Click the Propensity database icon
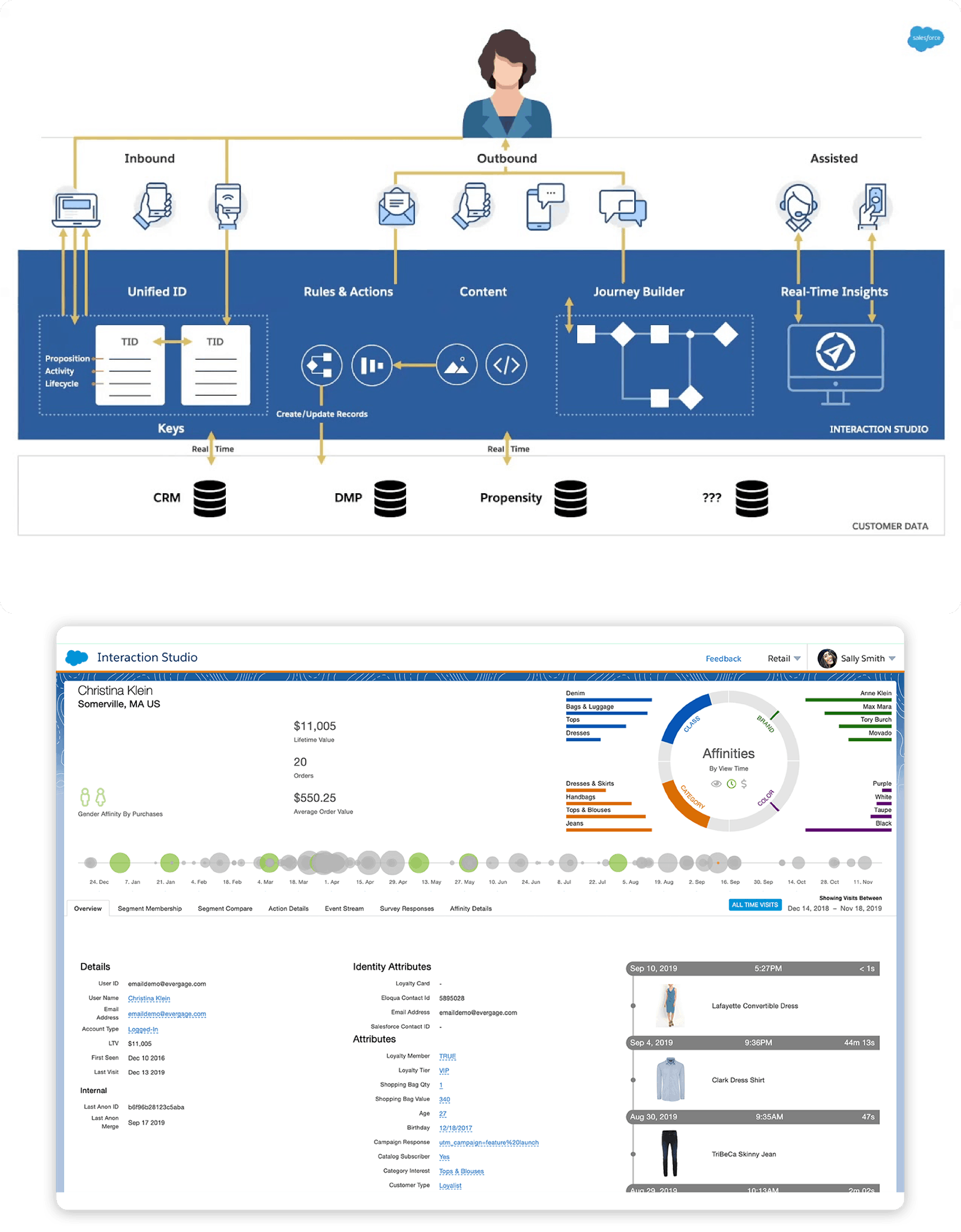 click(570, 498)
